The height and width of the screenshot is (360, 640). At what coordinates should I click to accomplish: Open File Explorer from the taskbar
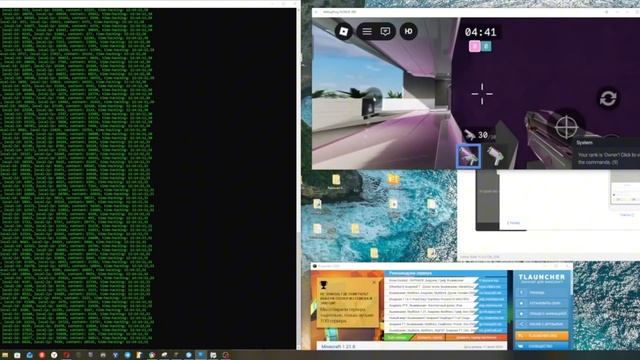click(x=5, y=356)
